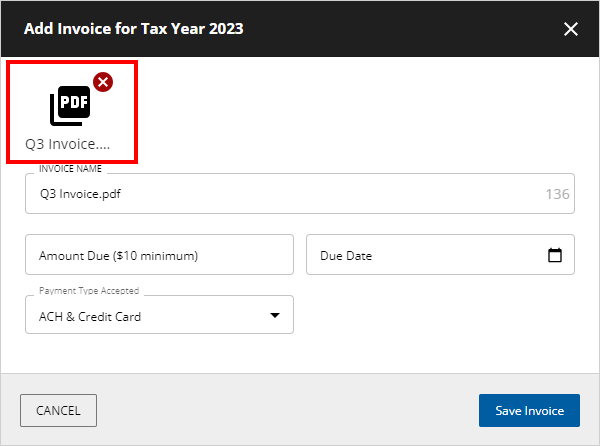Click the Payment Type dropdown arrow
The width and height of the screenshot is (600, 446).
[275, 316]
